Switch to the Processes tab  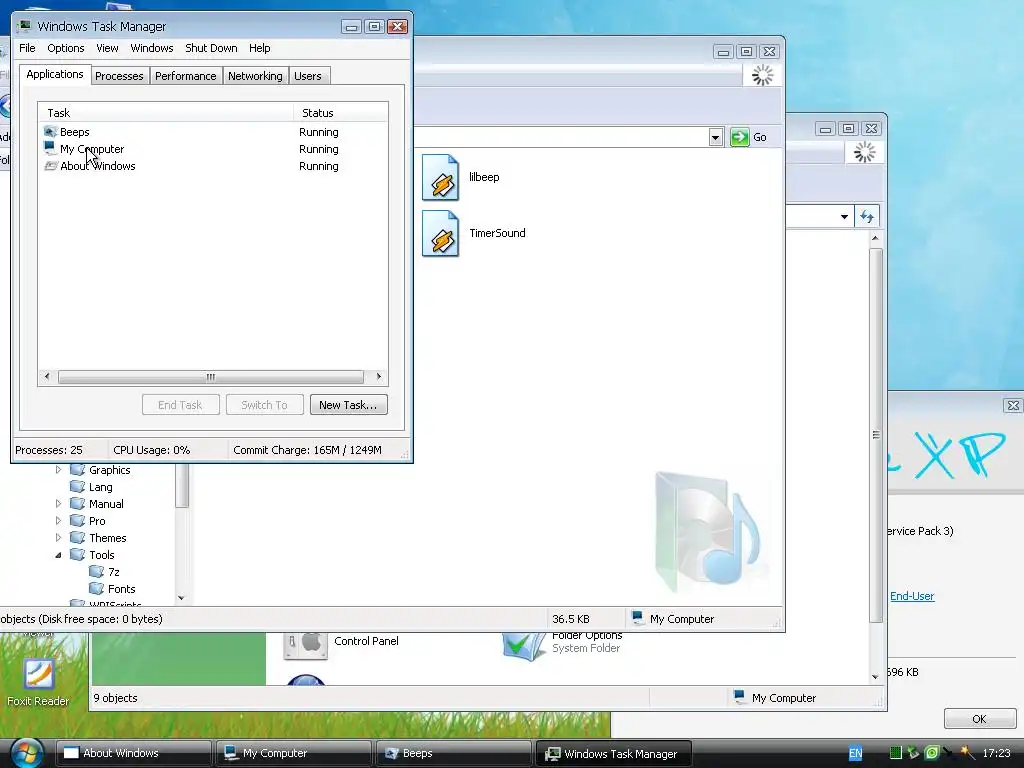pyautogui.click(x=119, y=76)
